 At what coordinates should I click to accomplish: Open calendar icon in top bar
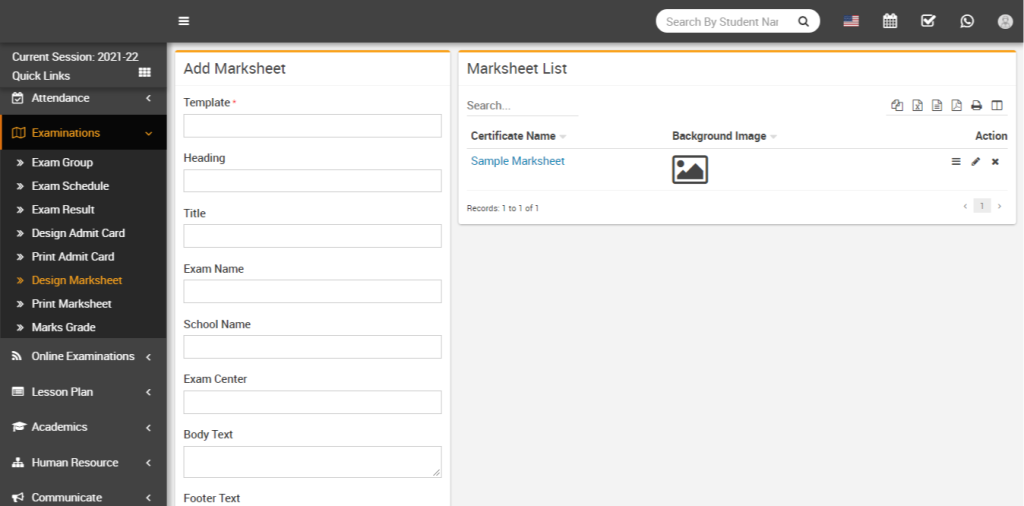(x=890, y=21)
